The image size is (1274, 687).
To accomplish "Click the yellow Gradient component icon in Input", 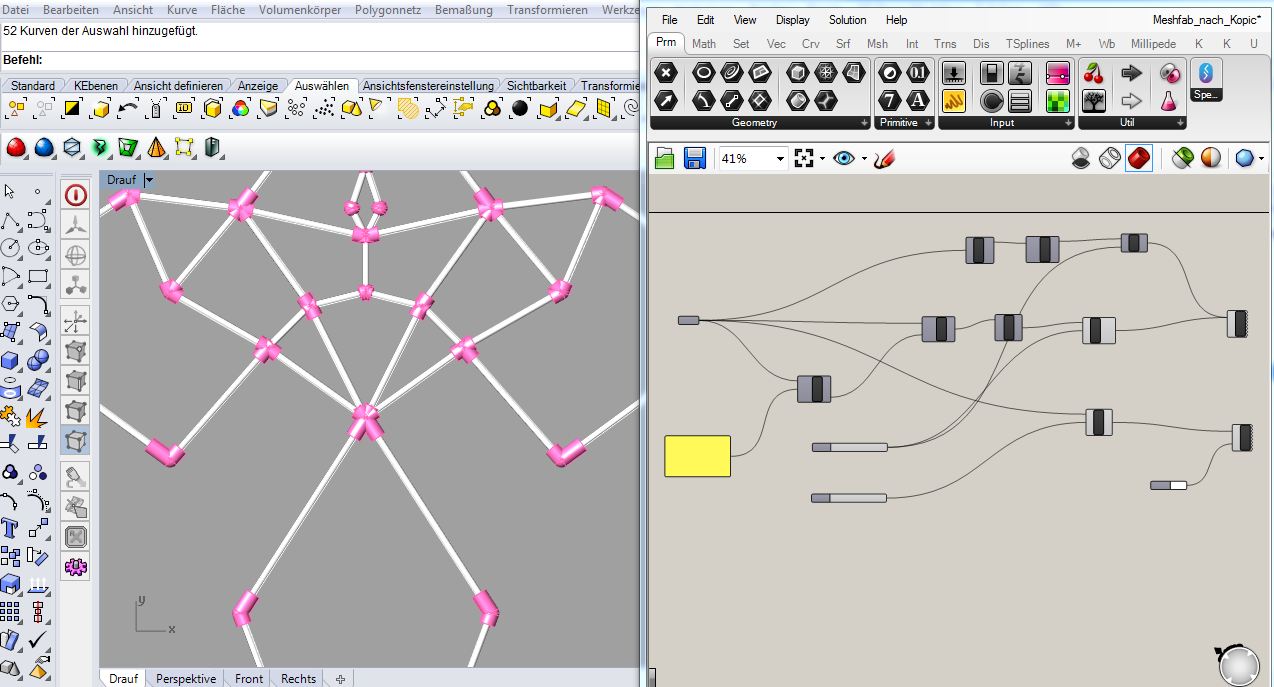I will point(954,100).
